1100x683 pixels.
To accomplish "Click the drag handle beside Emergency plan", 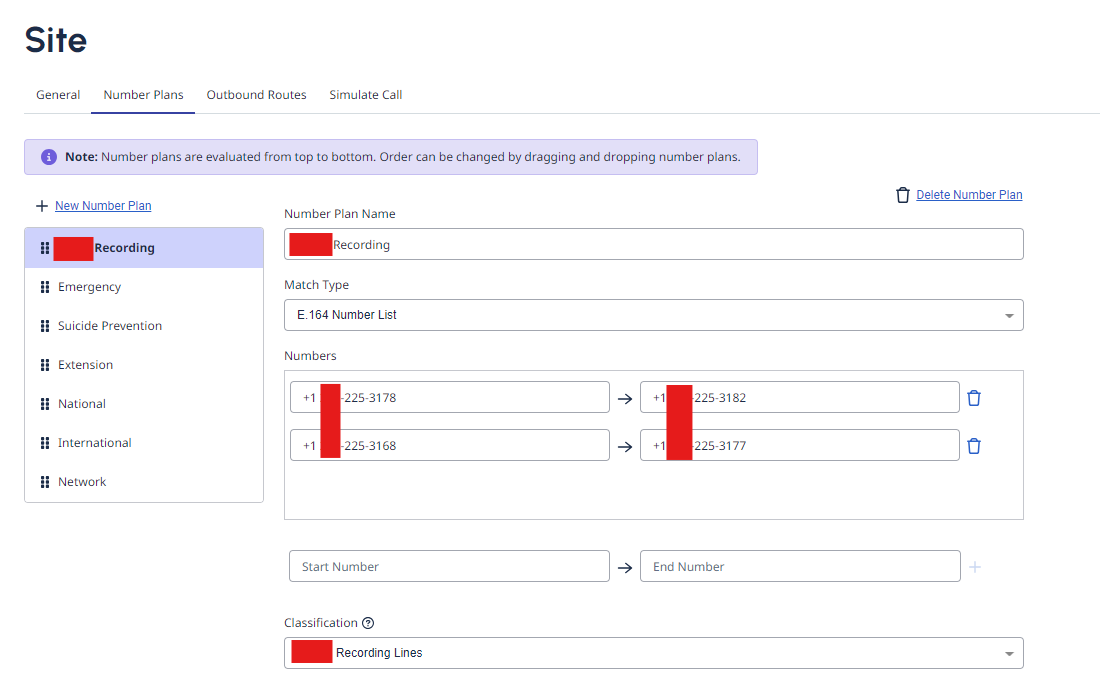I will [x=45, y=287].
